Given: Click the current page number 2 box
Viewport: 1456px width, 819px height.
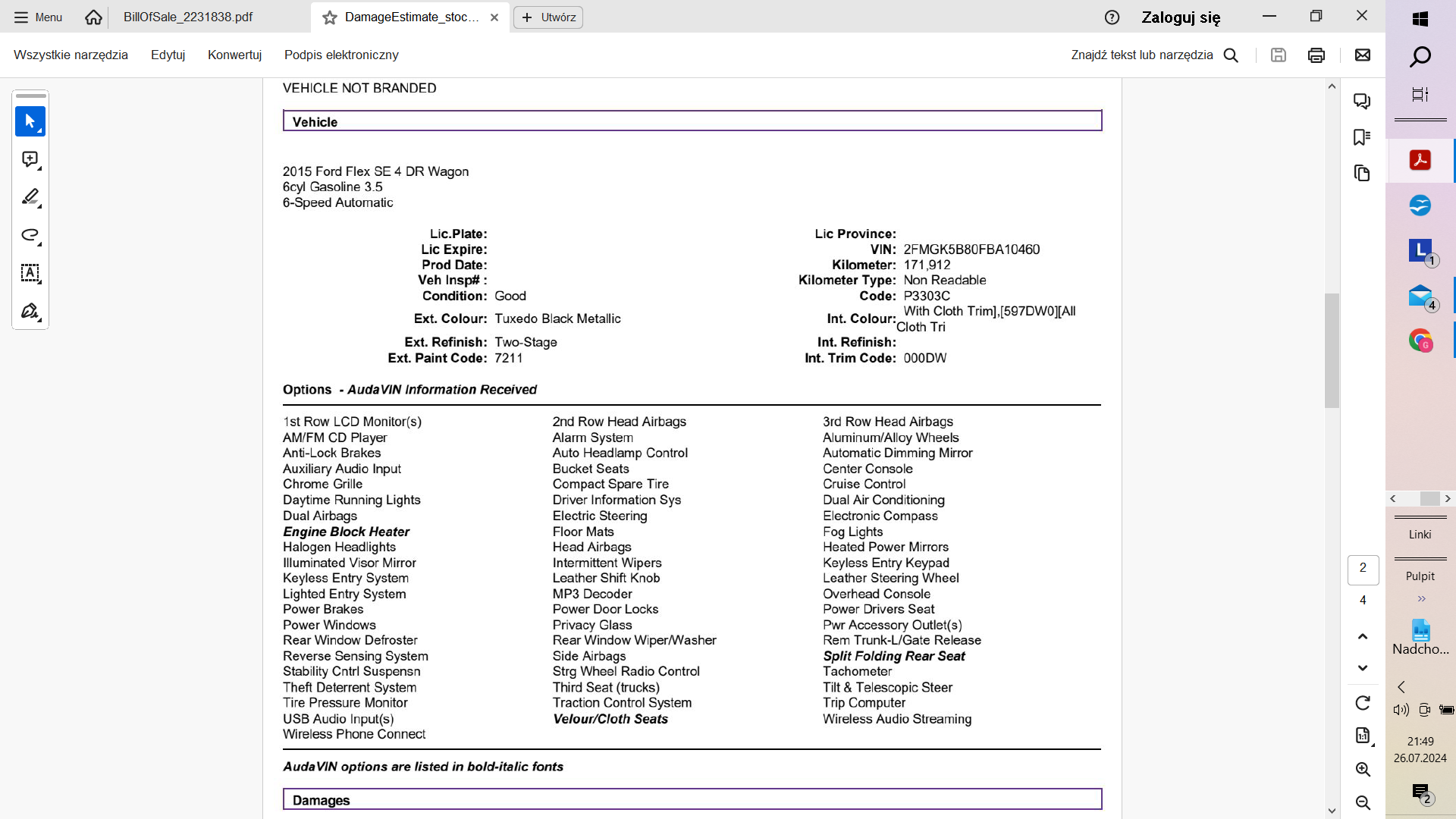Looking at the screenshot, I should pyautogui.click(x=1363, y=570).
